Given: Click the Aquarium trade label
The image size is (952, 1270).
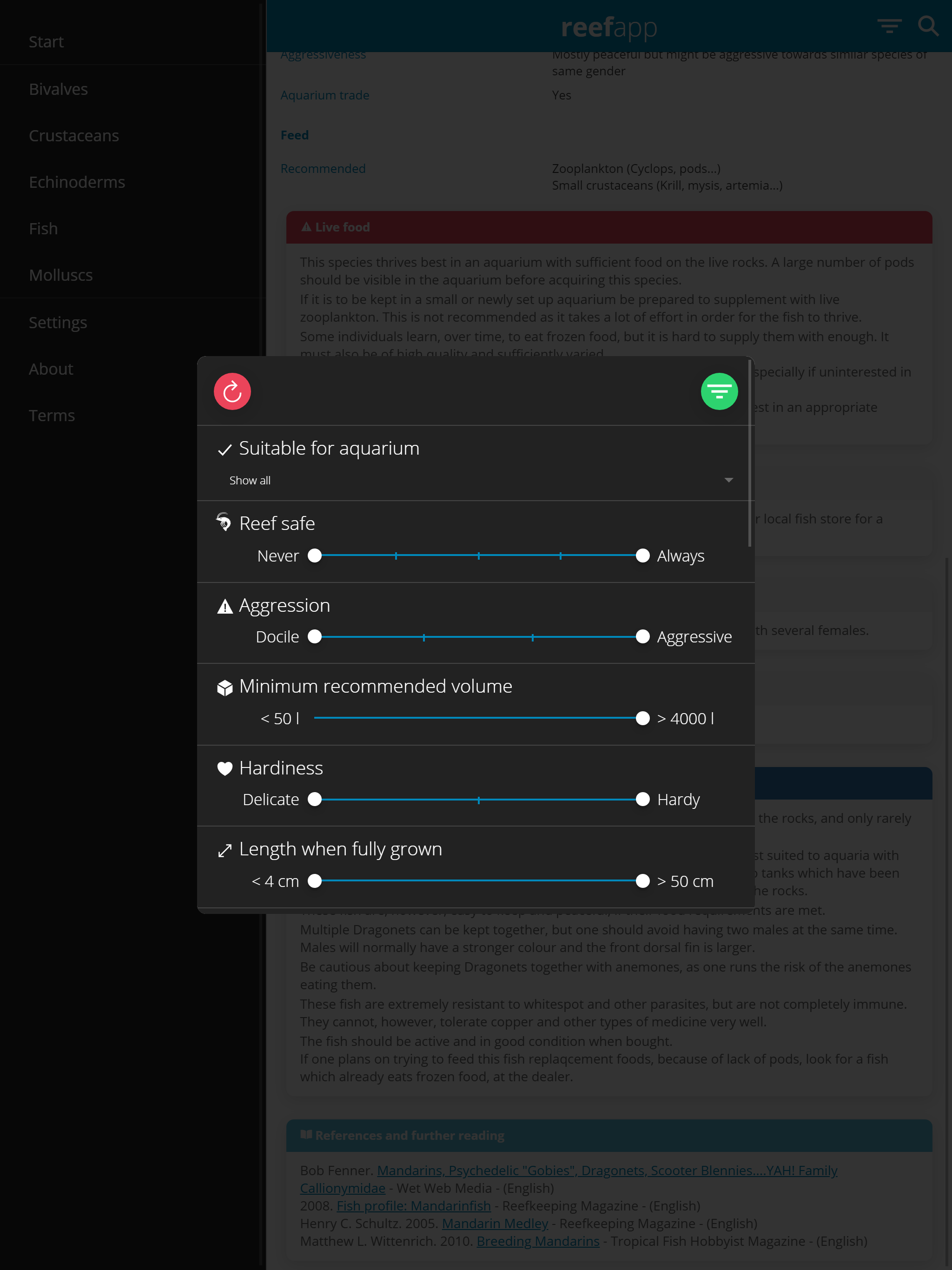Looking at the screenshot, I should (x=324, y=95).
